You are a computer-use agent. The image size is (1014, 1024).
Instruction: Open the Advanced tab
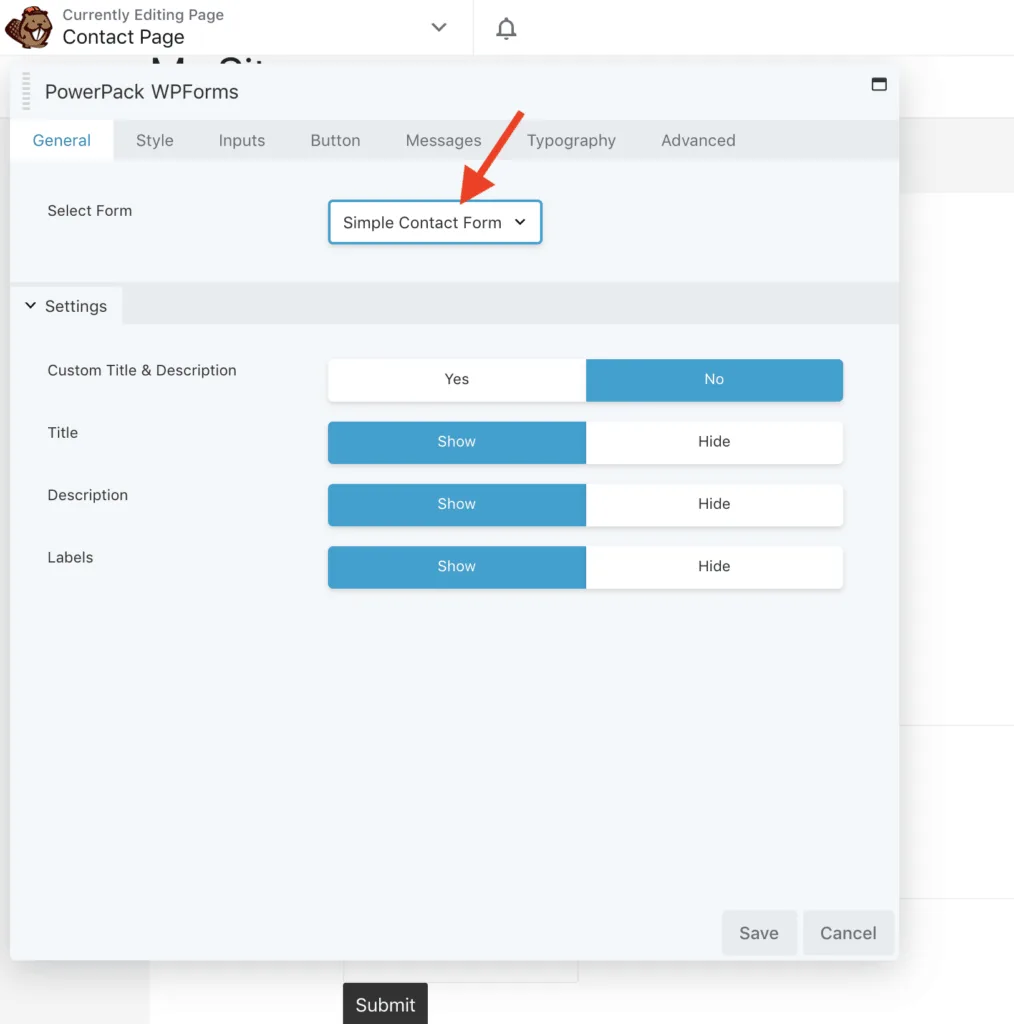point(698,140)
